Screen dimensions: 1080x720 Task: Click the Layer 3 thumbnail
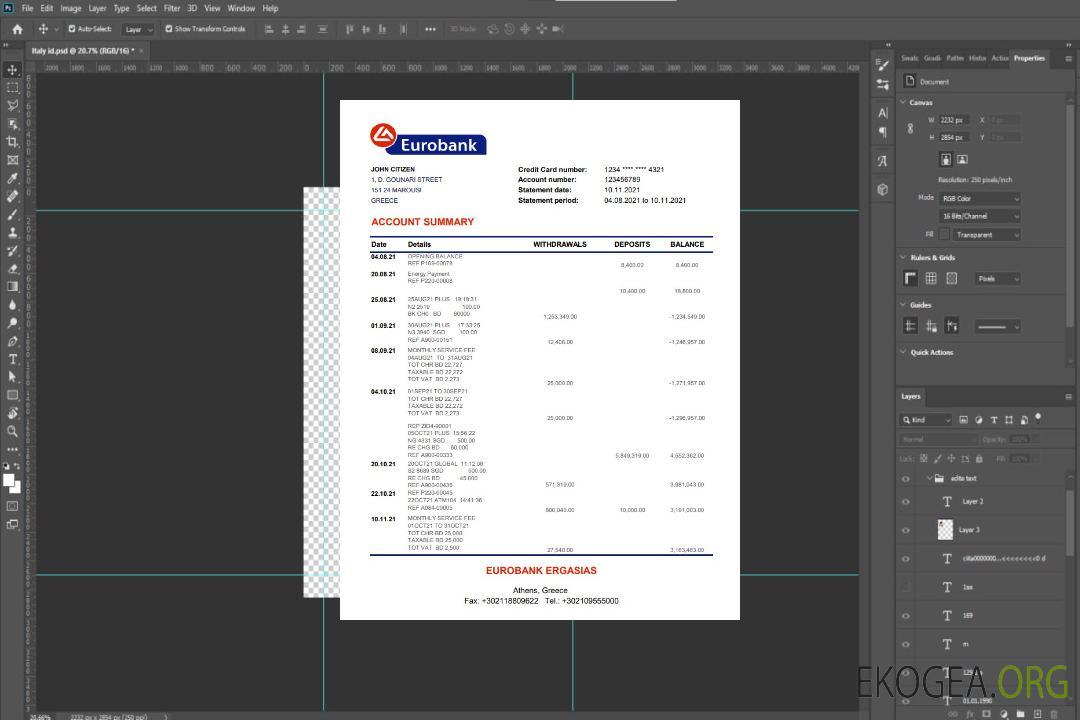946,530
